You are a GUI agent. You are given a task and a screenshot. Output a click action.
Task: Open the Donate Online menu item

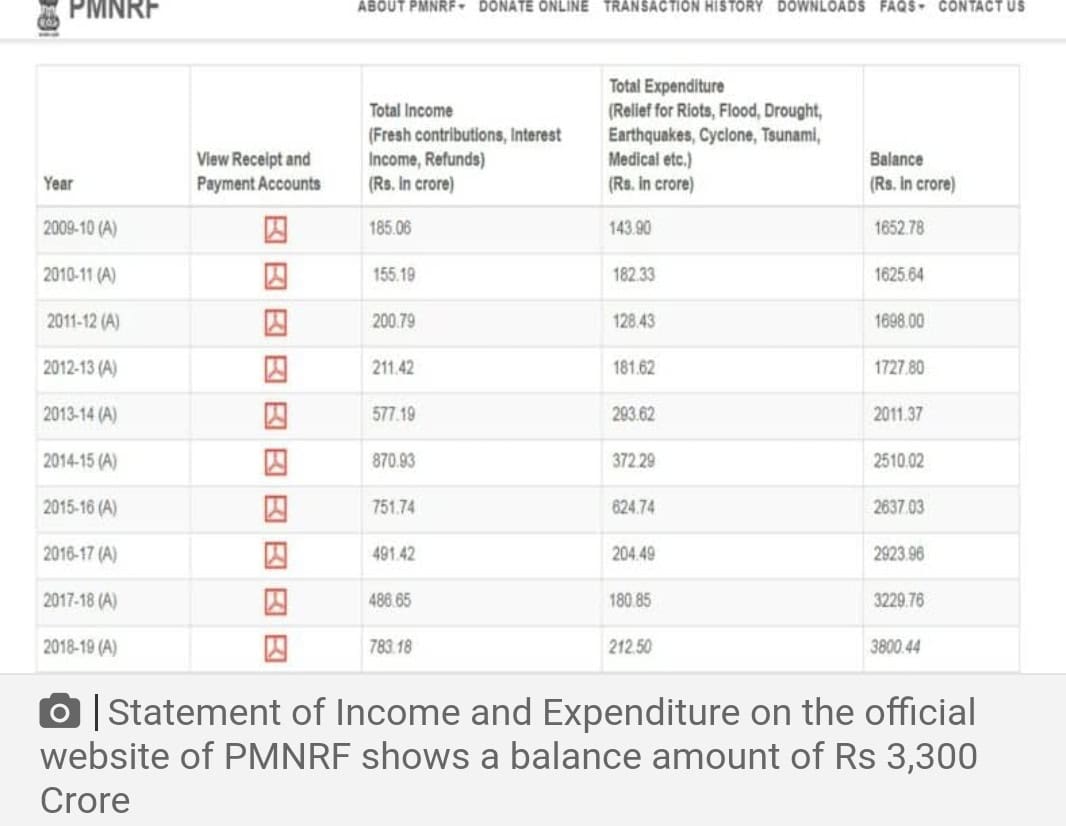534,7
